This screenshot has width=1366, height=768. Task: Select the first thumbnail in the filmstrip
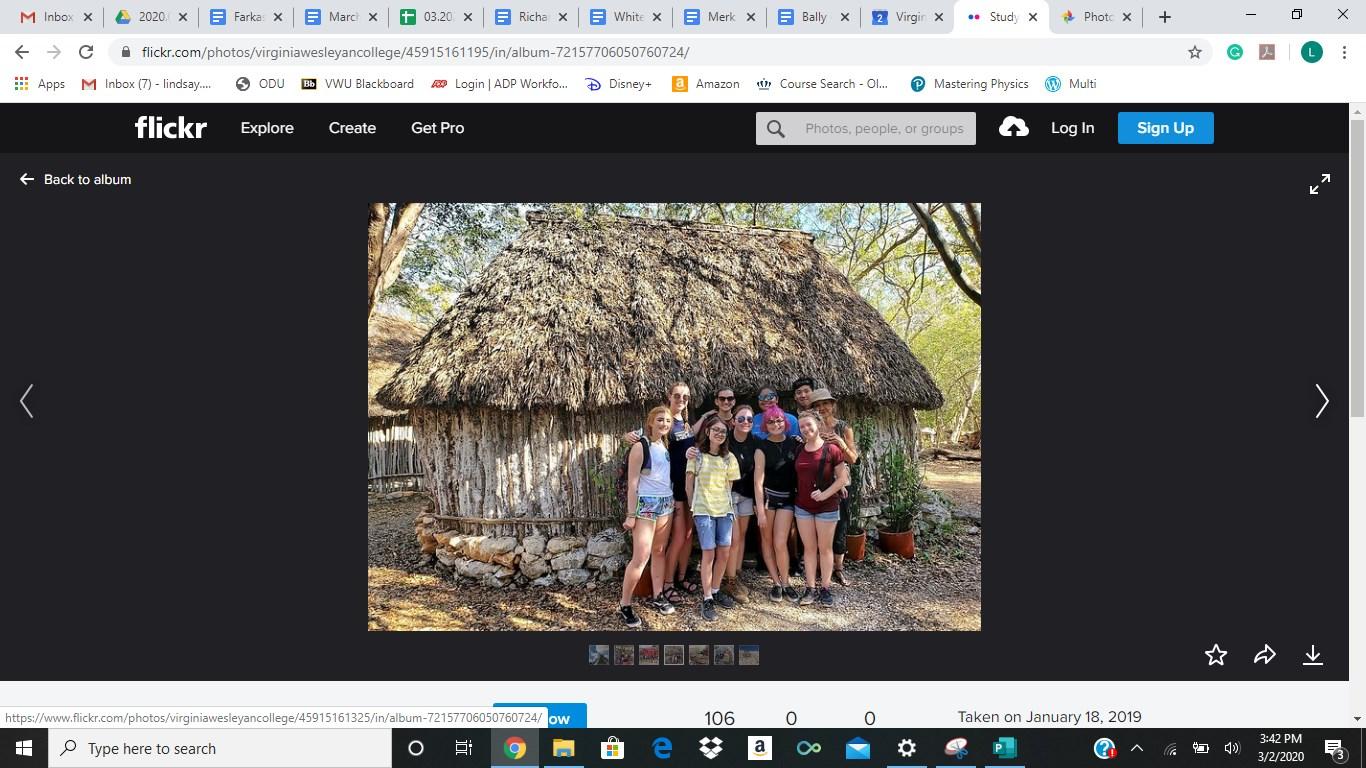599,655
